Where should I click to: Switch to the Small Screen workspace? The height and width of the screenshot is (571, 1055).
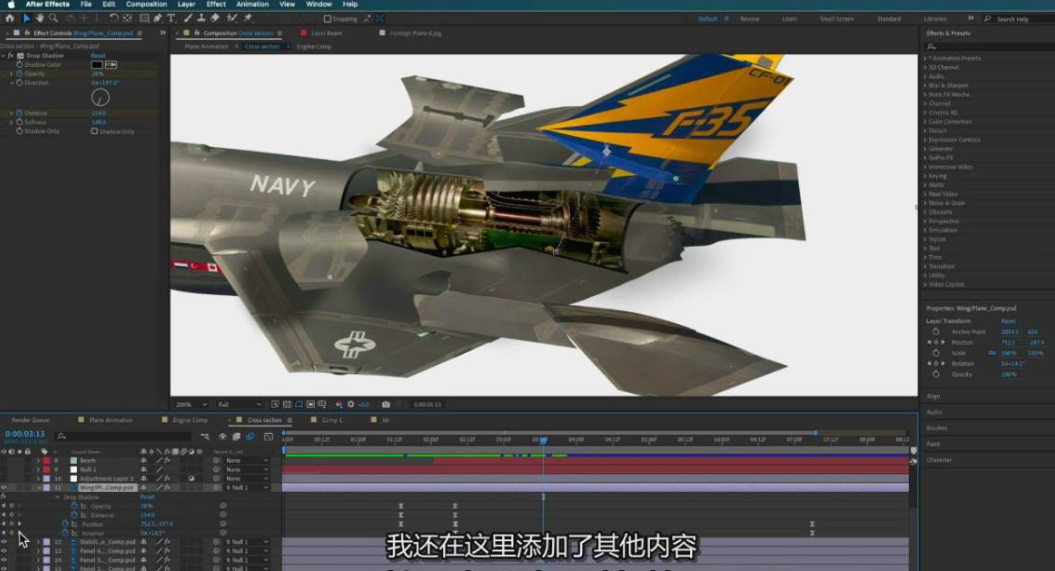coord(836,19)
